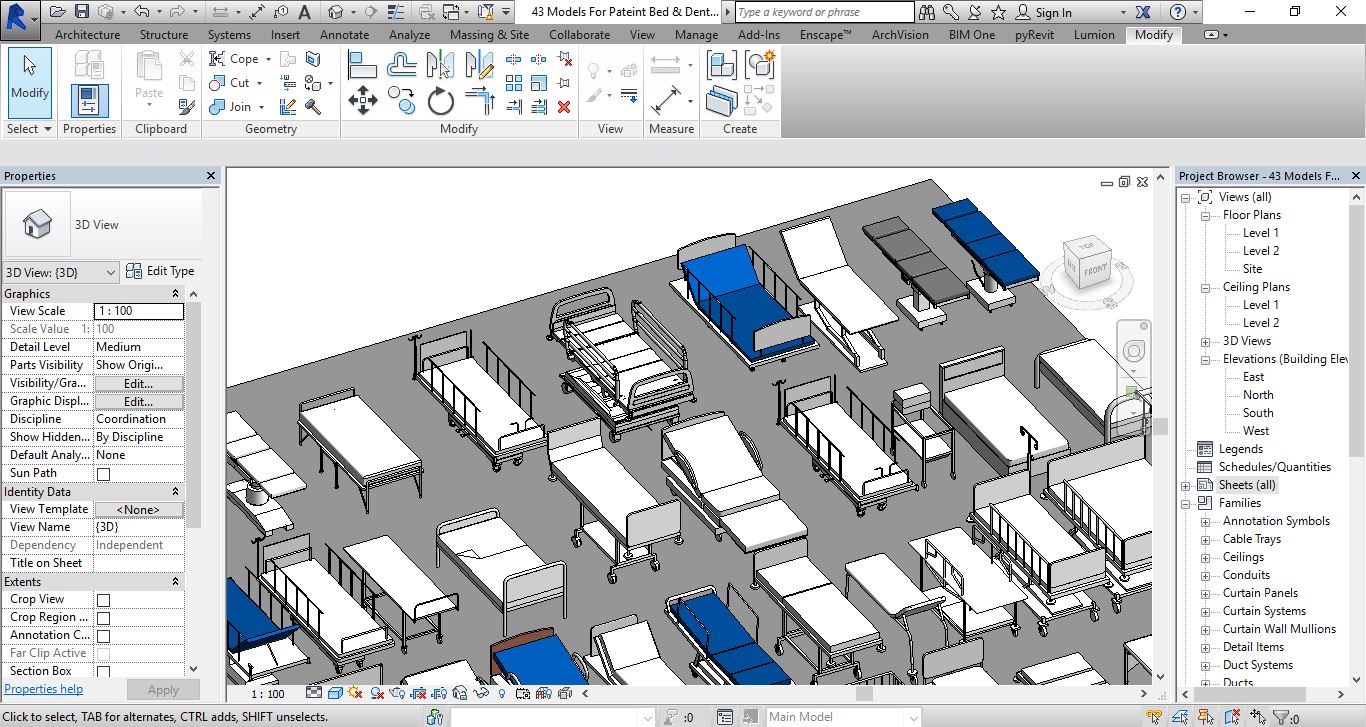Expand the Sheets (all) tree node
Screen dimensions: 1366x727
pyautogui.click(x=1187, y=486)
